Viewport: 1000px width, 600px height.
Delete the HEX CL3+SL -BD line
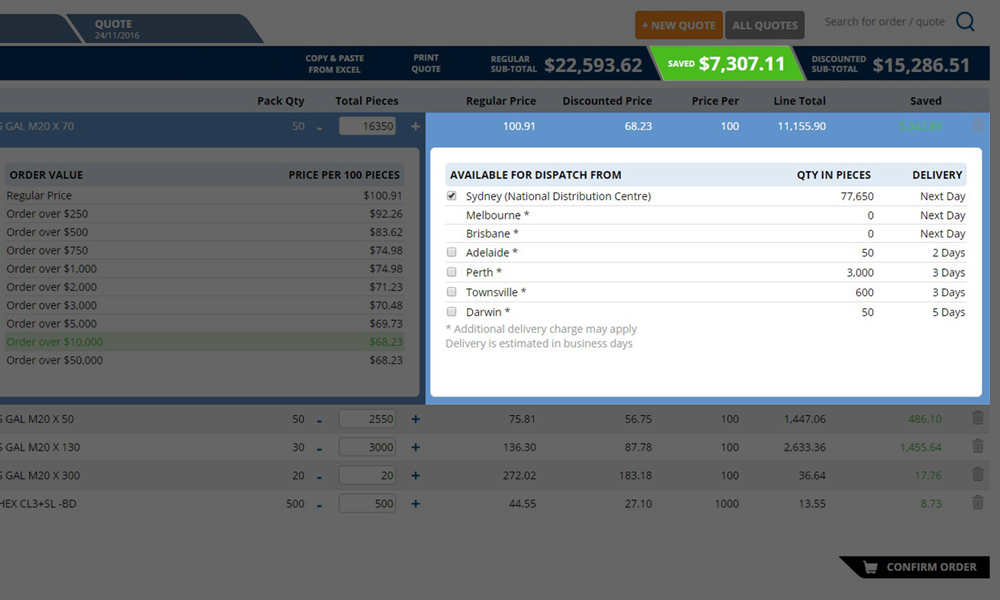click(978, 503)
